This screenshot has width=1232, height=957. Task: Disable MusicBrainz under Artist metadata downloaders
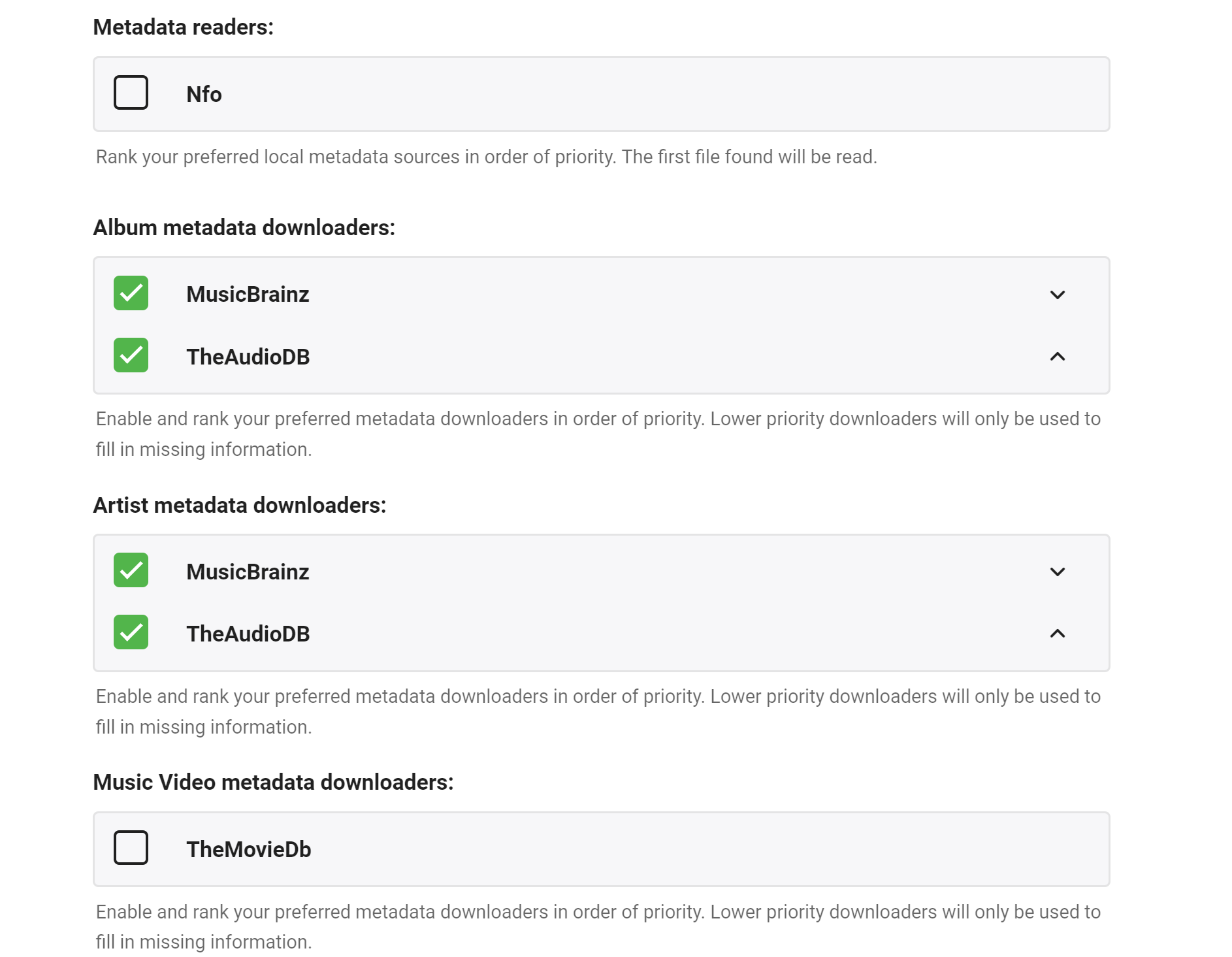click(131, 570)
